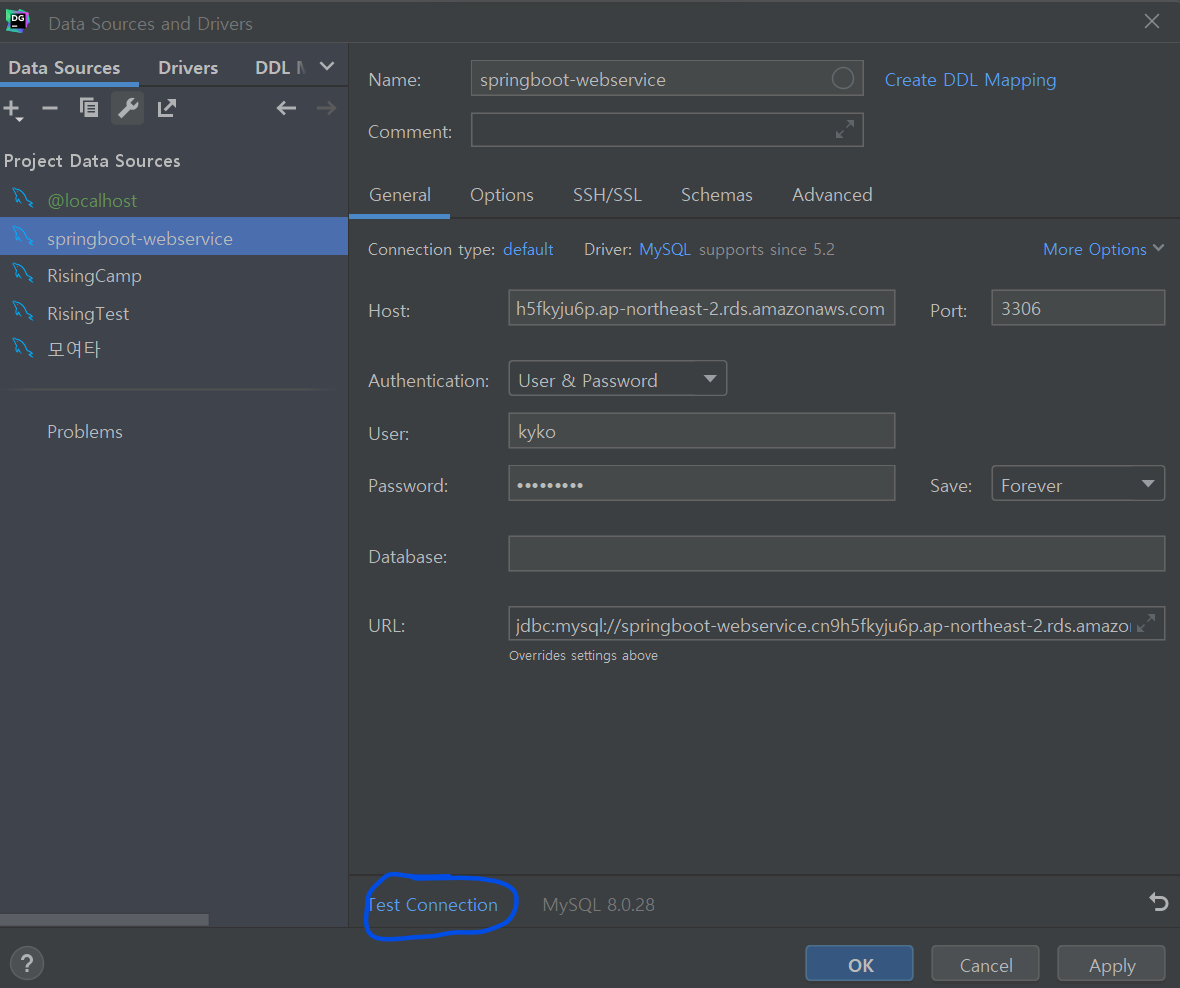Make data source global icon
The image size is (1180, 988).
click(166, 108)
